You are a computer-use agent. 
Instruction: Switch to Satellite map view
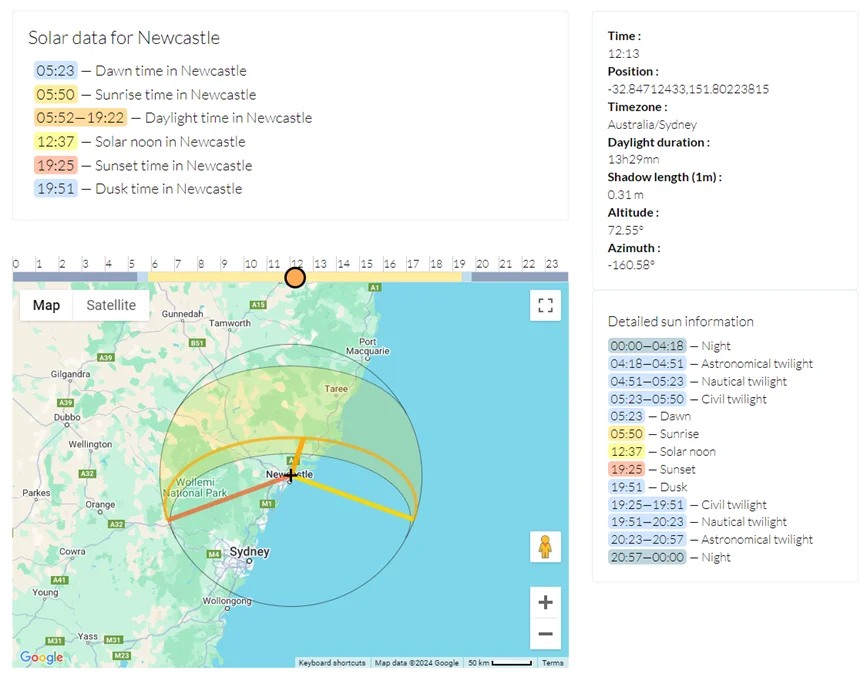tap(111, 305)
